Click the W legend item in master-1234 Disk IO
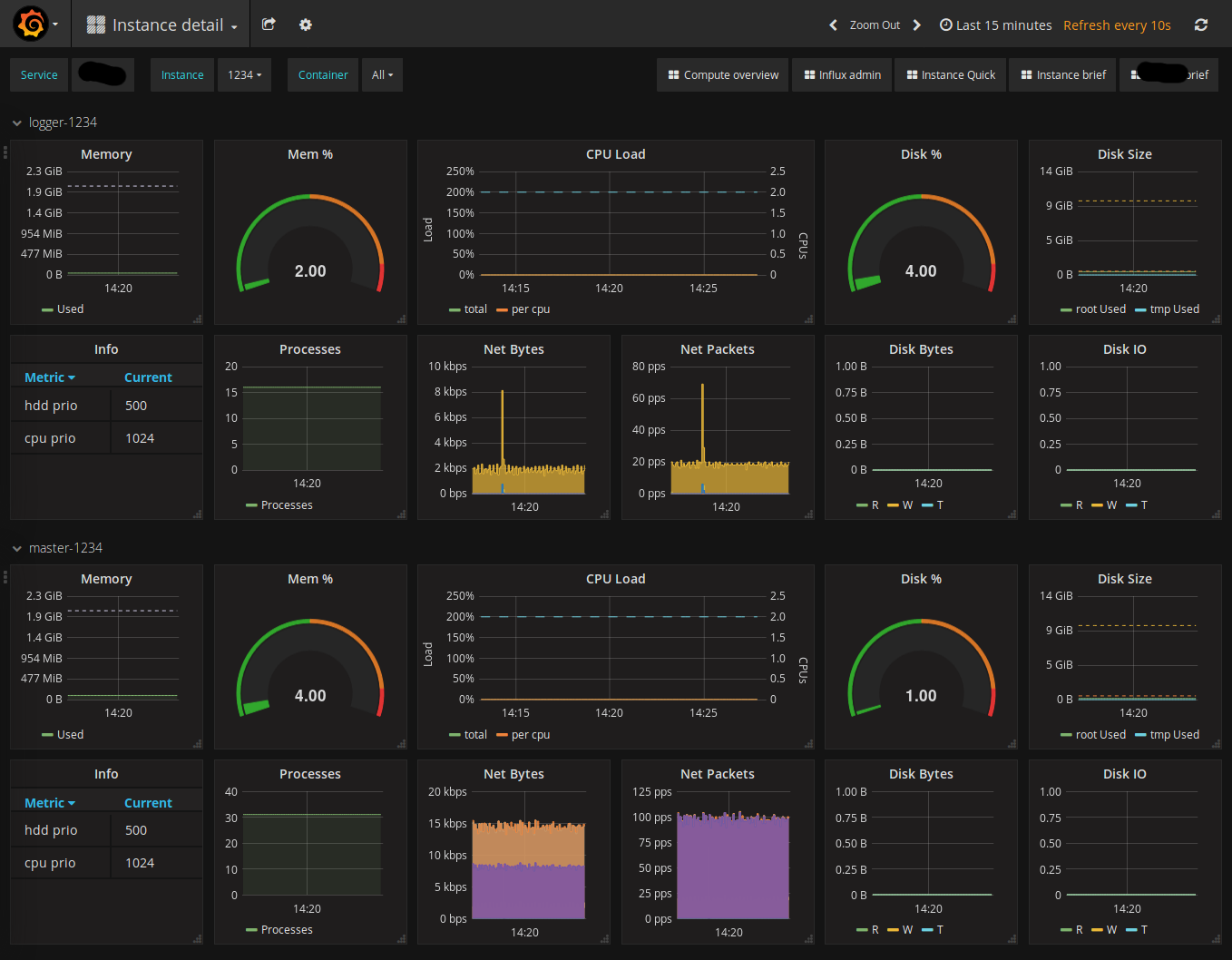The image size is (1232, 960). tap(1111, 930)
